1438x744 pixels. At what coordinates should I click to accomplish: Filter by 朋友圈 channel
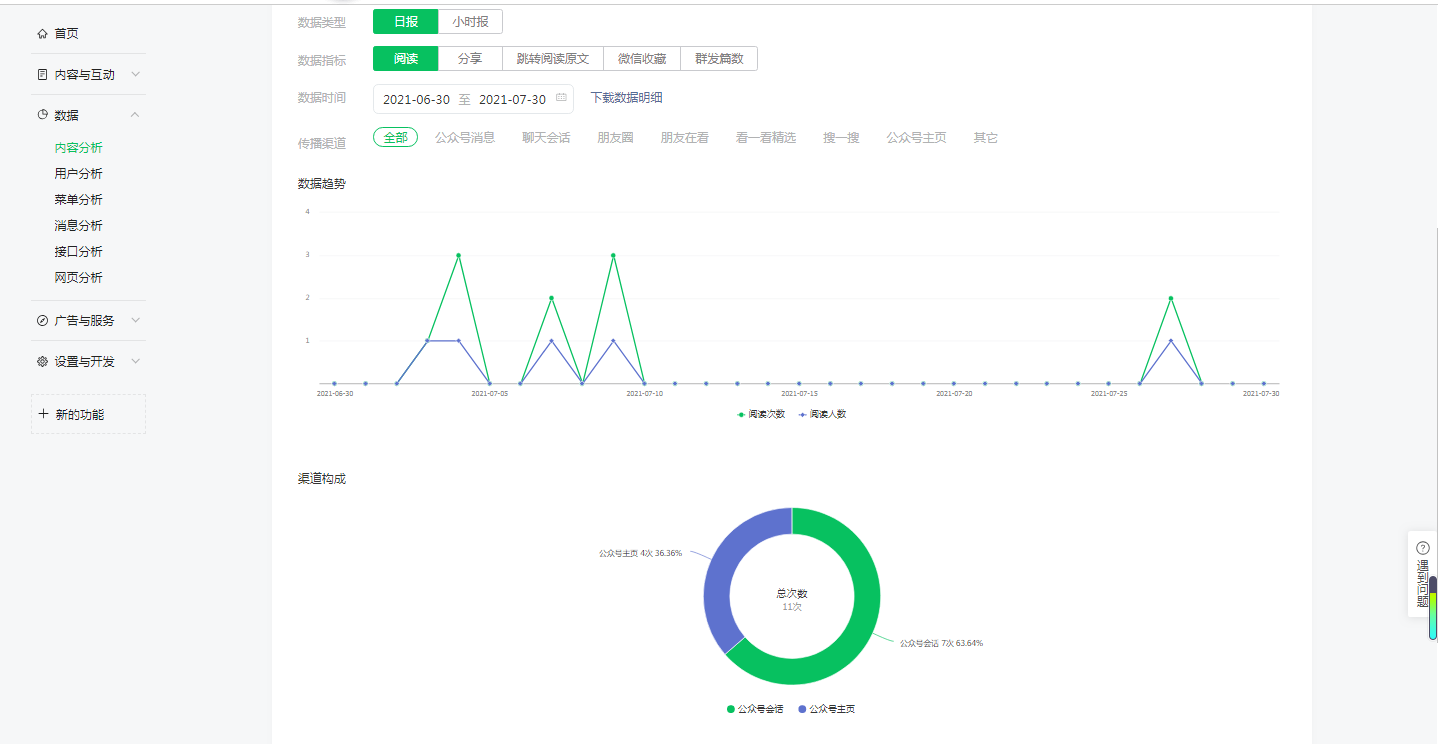tap(615, 138)
